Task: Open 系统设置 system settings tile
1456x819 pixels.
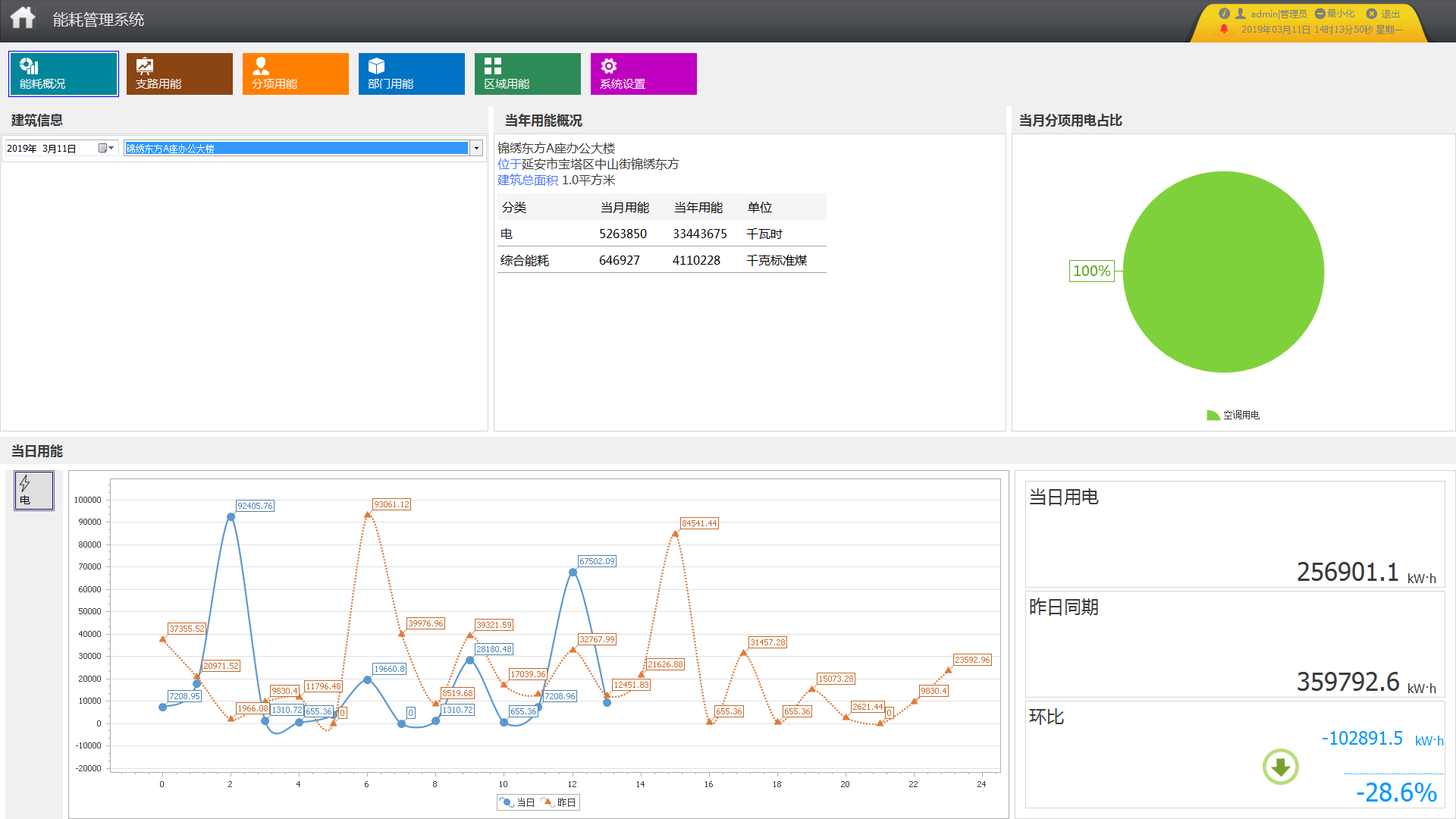Action: 643,74
